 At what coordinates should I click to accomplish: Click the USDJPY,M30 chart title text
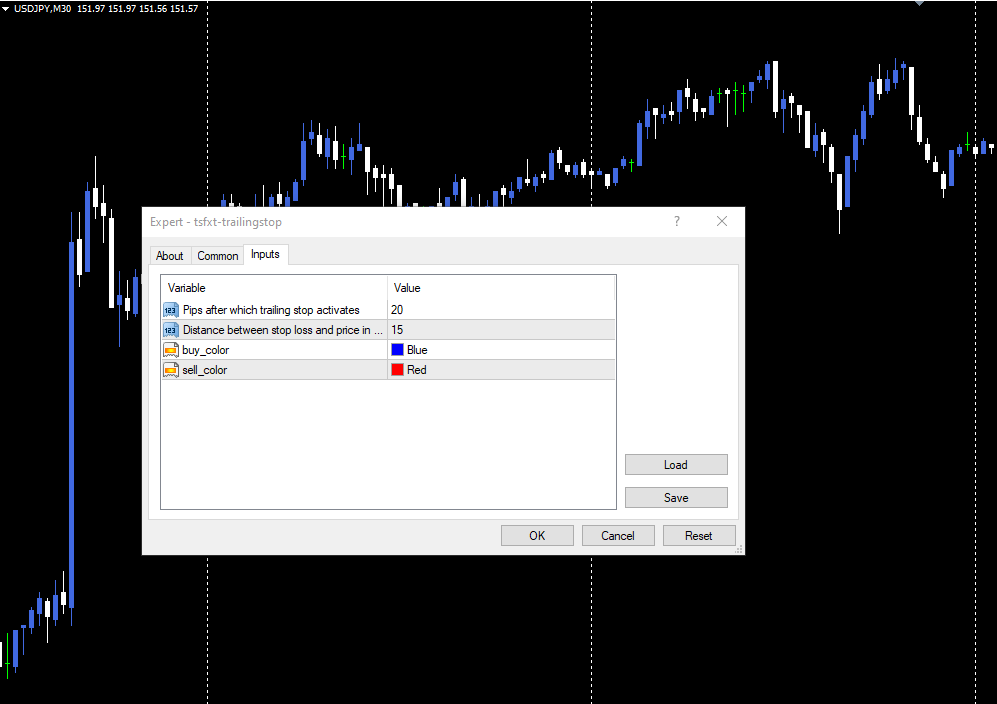[43, 9]
